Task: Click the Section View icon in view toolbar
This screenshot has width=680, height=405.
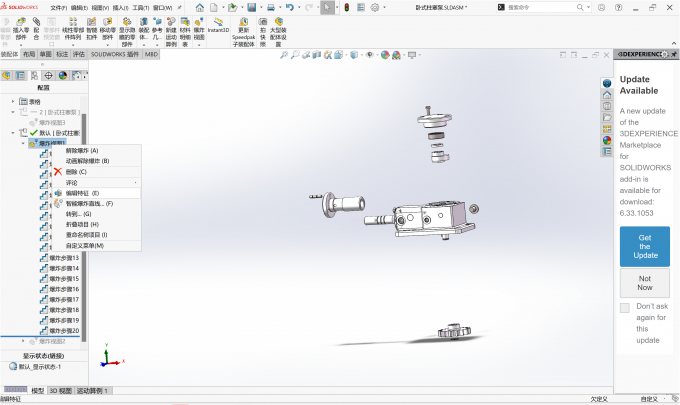Action: pos(317,55)
